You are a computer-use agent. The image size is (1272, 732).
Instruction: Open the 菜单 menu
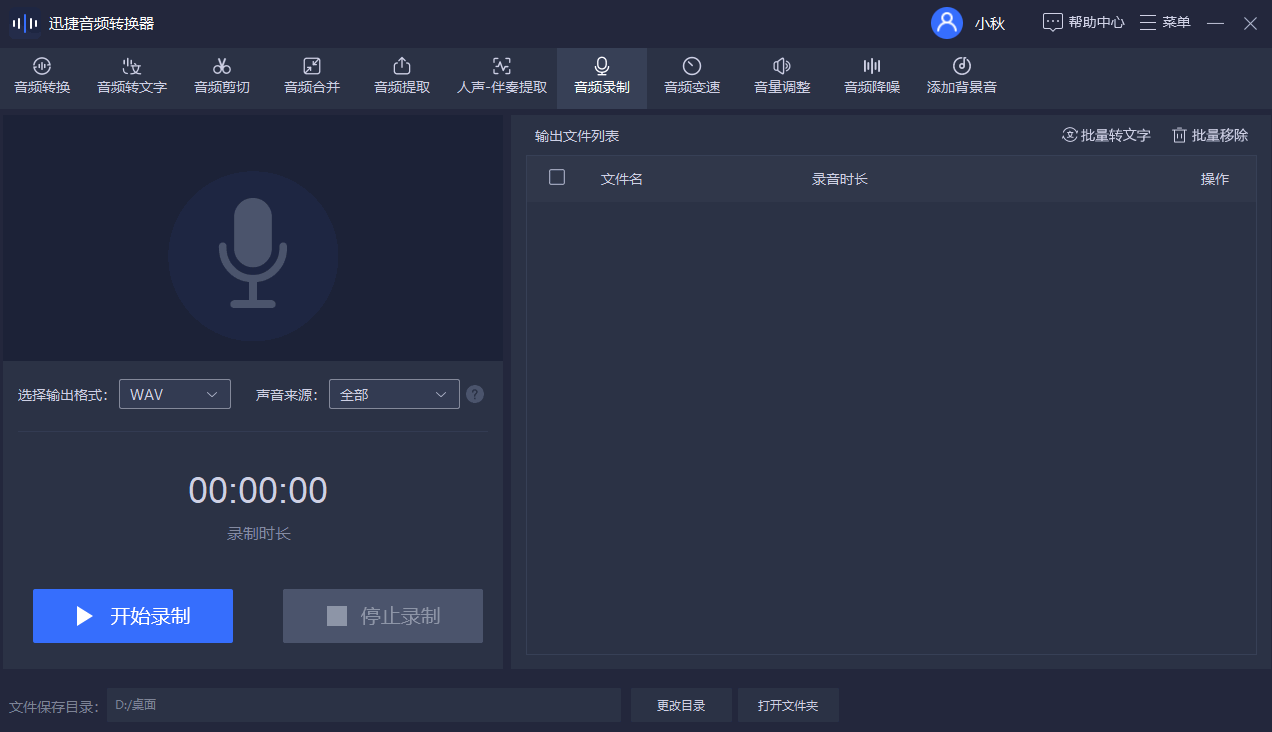pos(1164,22)
